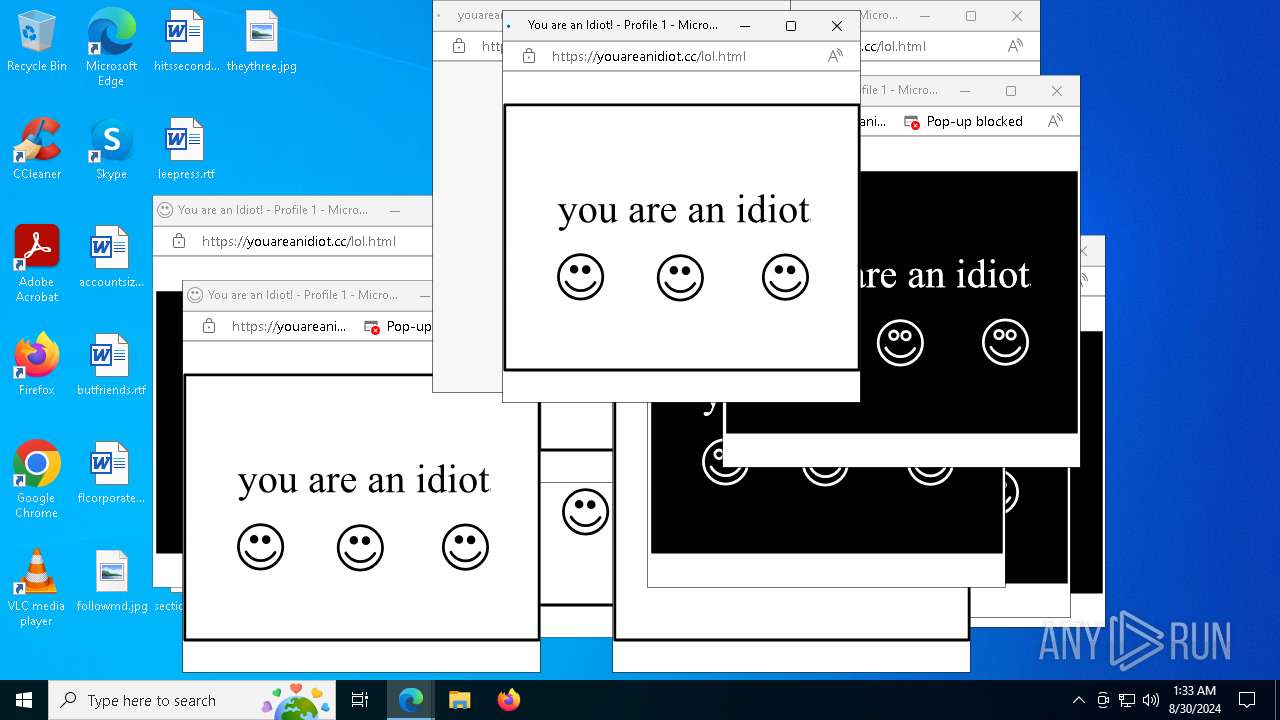Screen dimensions: 1280x720
Task: Open the network icon in system tray
Action: [x=1127, y=700]
